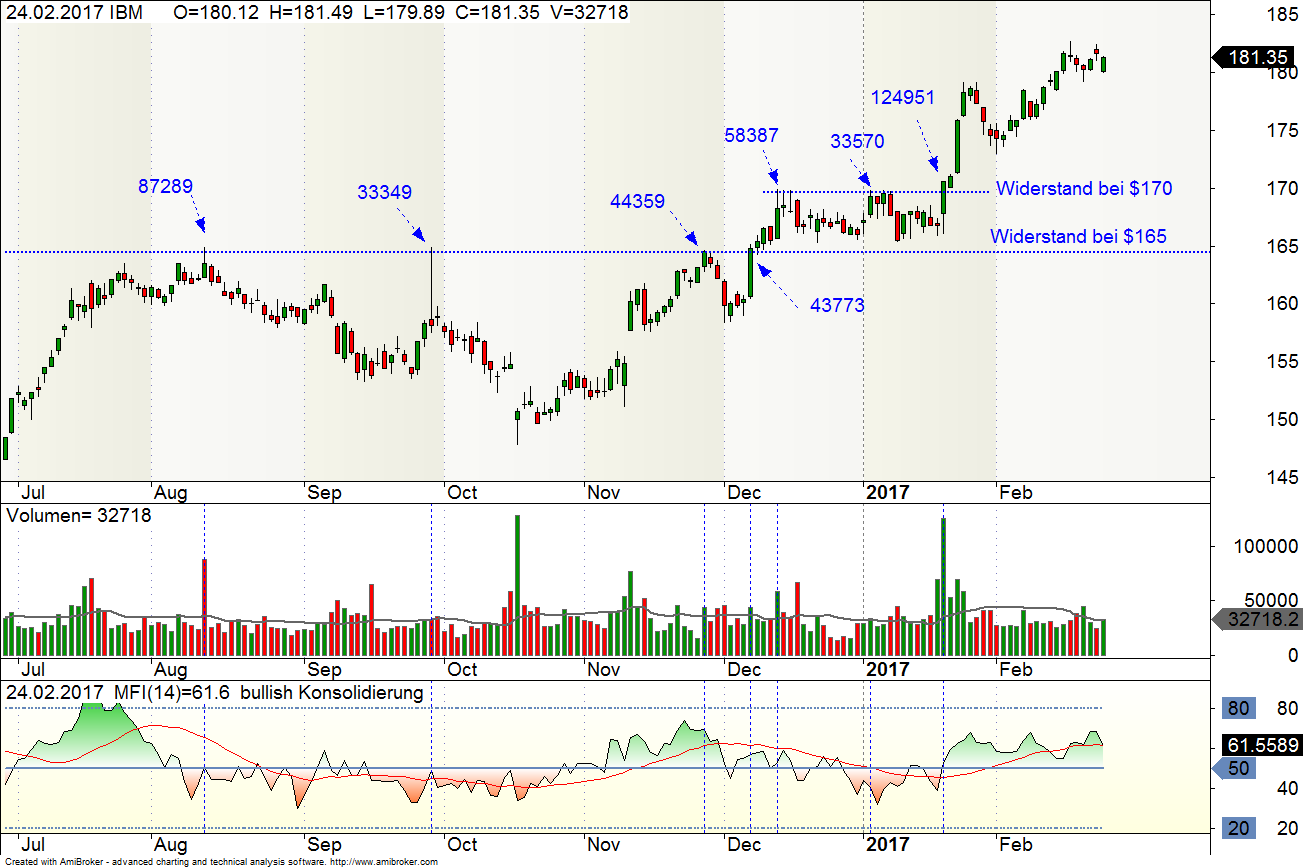Click the Sep label under volume pane
This screenshot has width=1303, height=868.
(x=324, y=669)
